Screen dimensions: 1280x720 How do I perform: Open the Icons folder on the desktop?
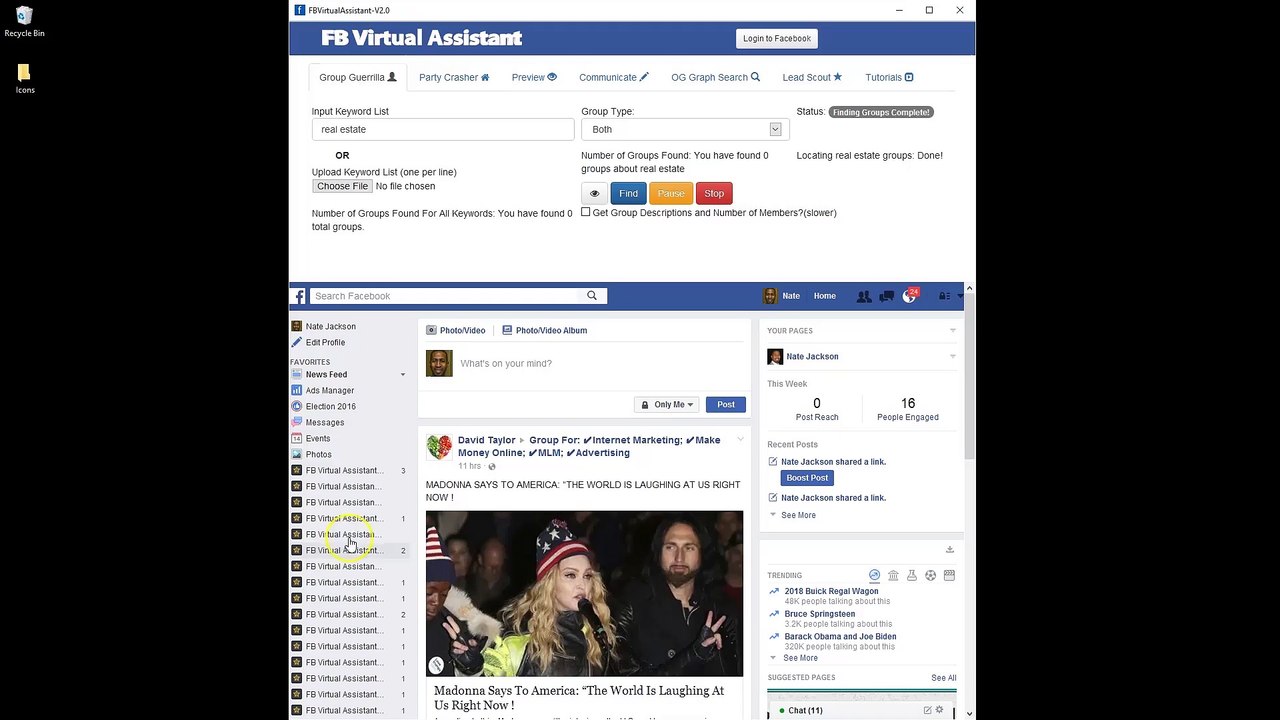click(x=24, y=78)
